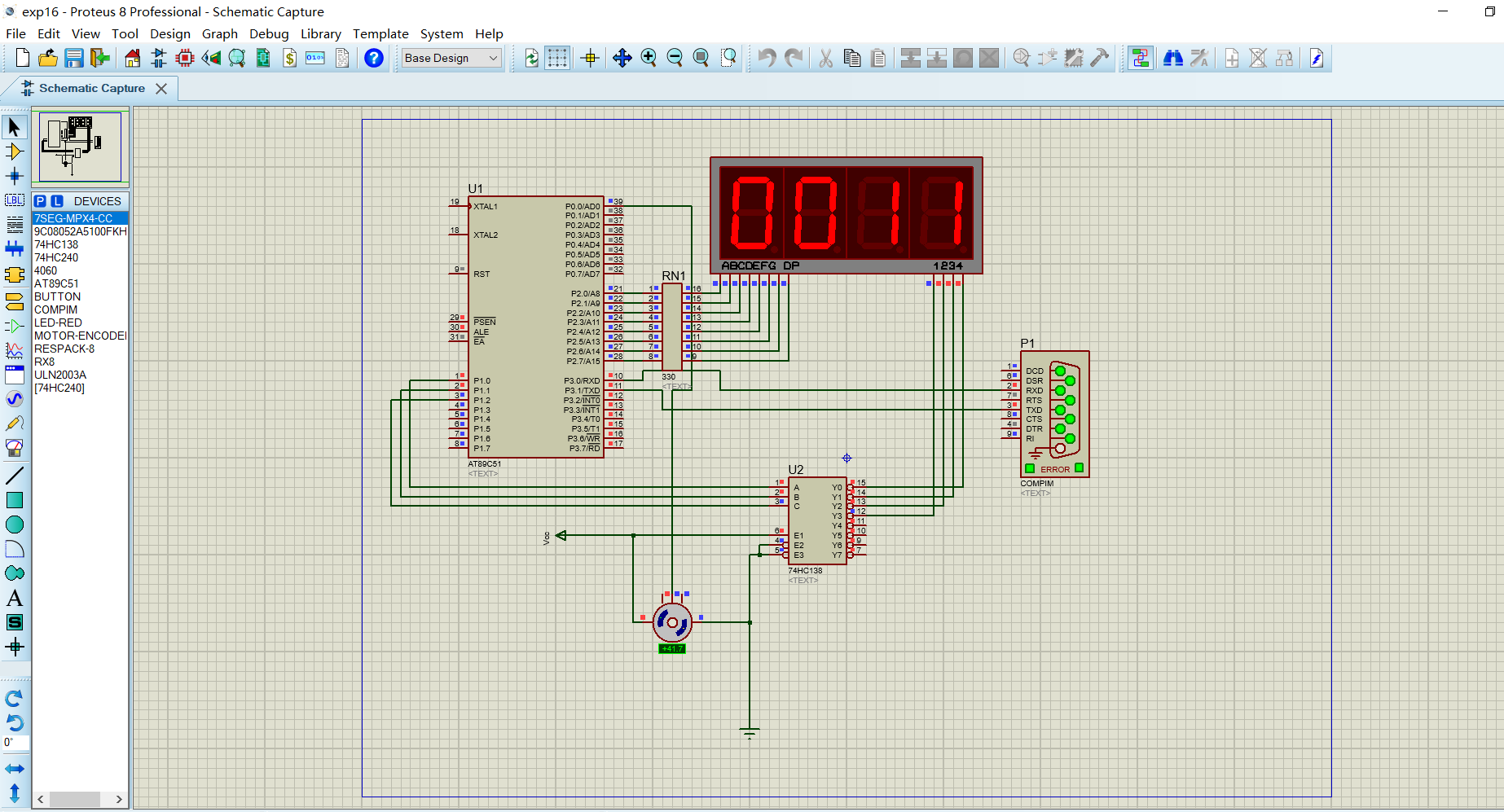Click the Undo arrow icon
Screen dimensions: 1504x812
click(767, 58)
